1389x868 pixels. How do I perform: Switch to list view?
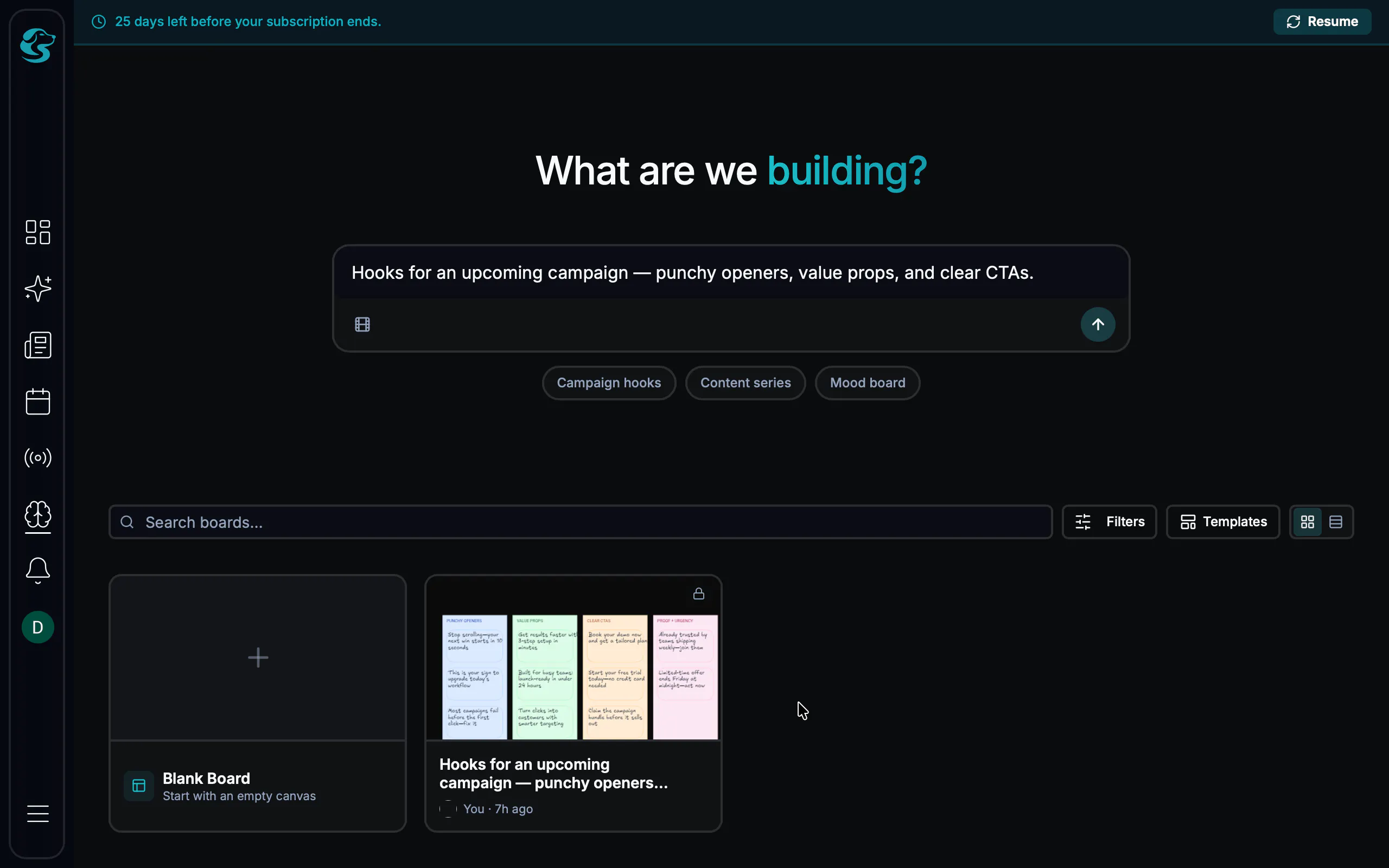[1336, 522]
